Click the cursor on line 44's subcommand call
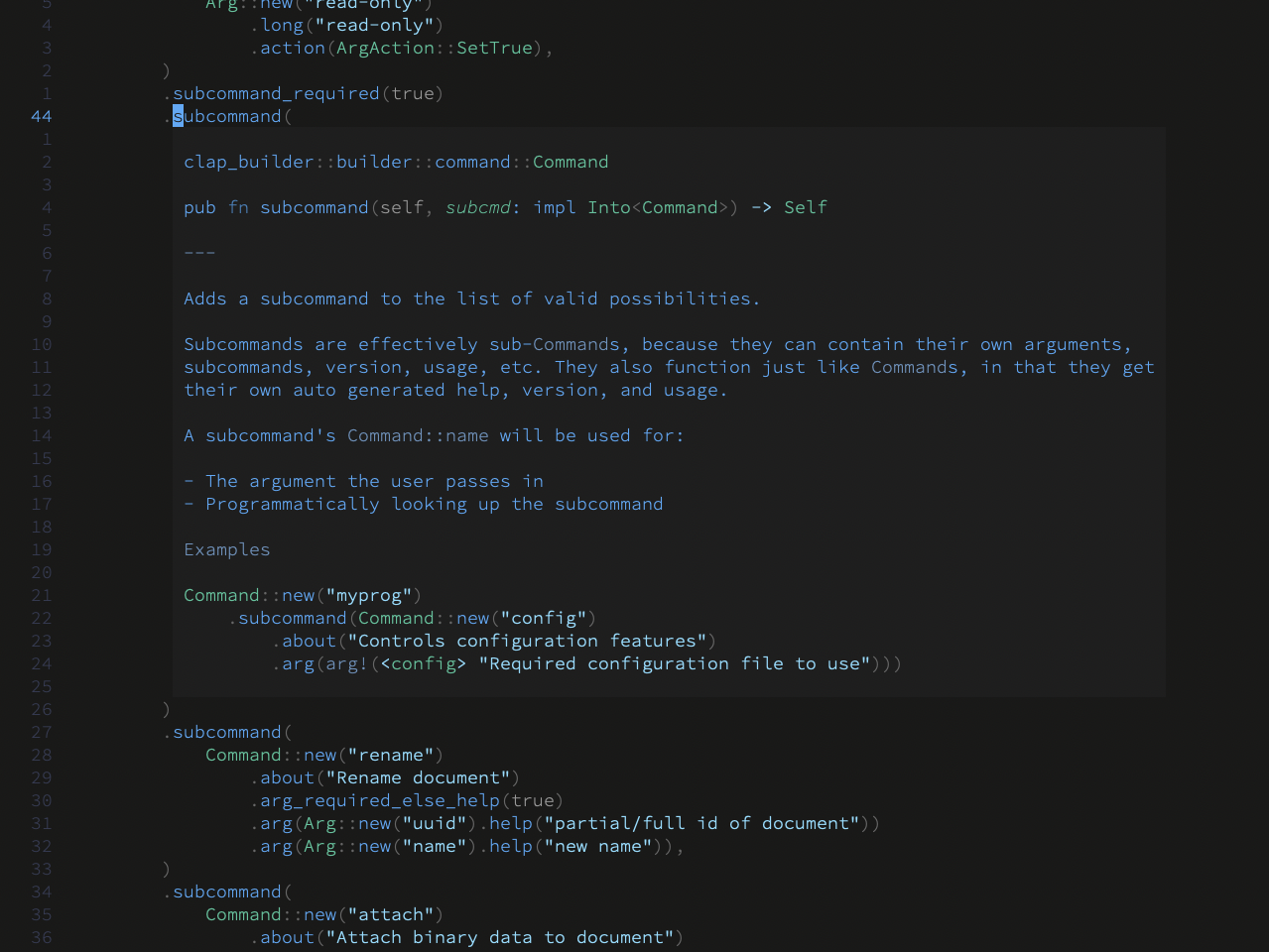The width and height of the screenshot is (1269, 952). (179, 117)
